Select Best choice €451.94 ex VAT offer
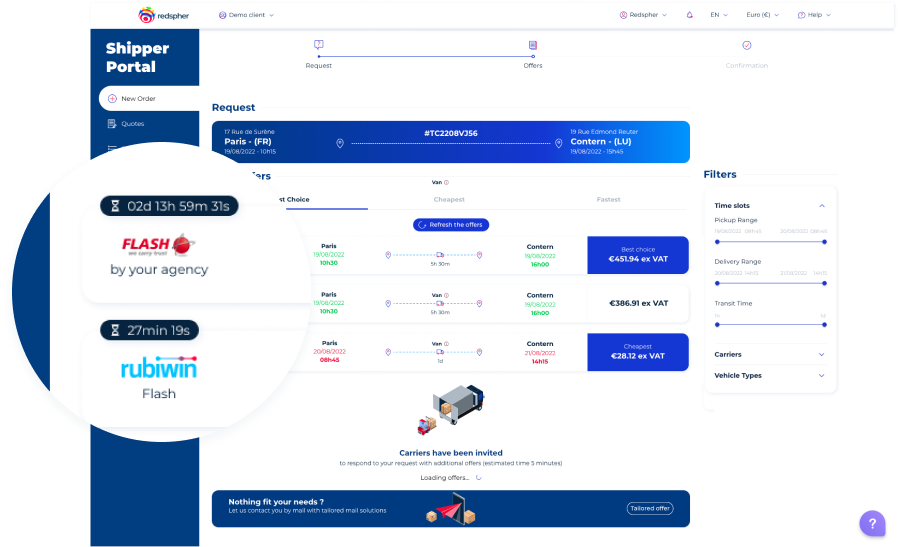The image size is (898, 547). pyautogui.click(x=638, y=255)
